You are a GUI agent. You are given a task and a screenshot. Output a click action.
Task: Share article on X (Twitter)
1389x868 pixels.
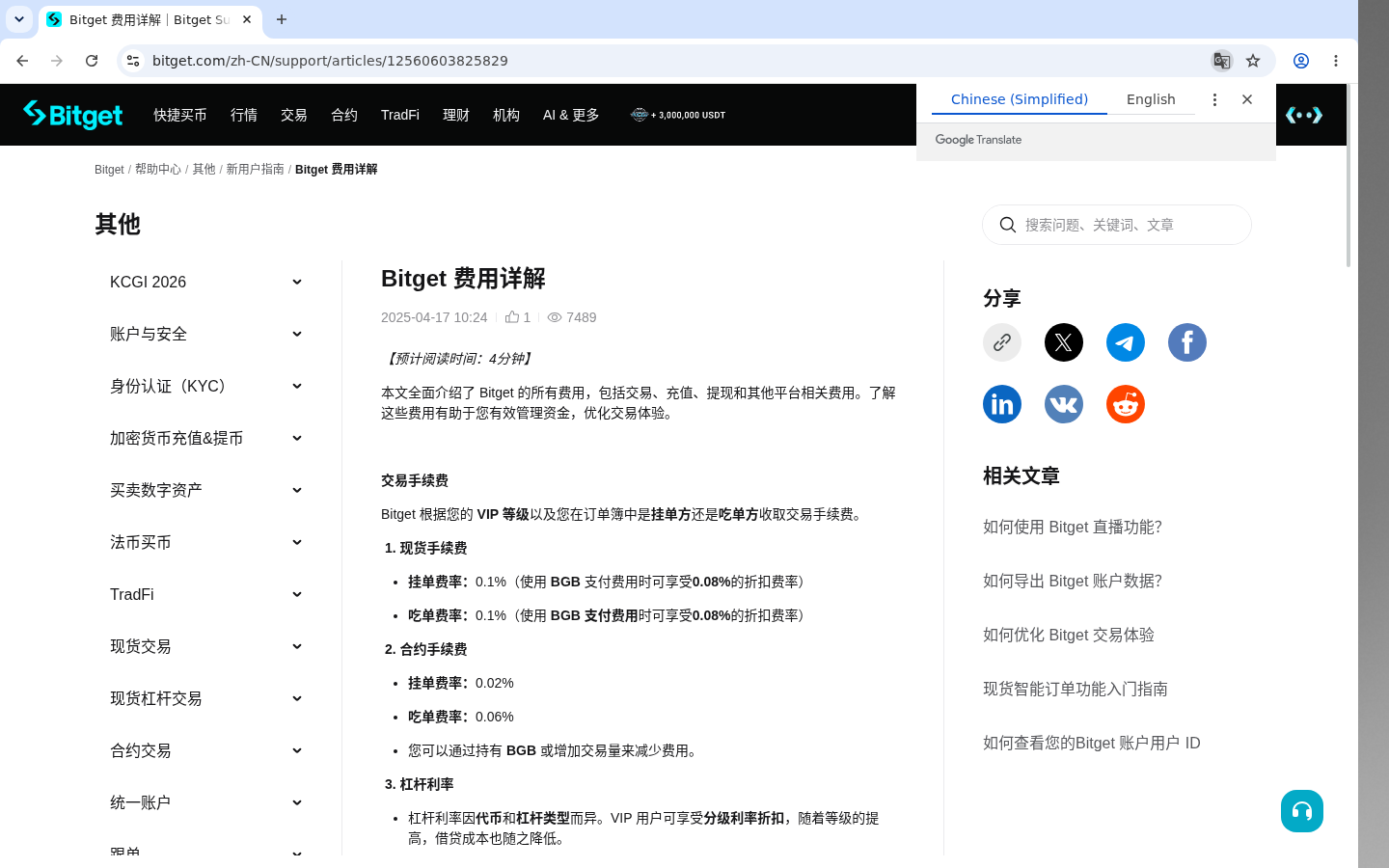[1064, 342]
